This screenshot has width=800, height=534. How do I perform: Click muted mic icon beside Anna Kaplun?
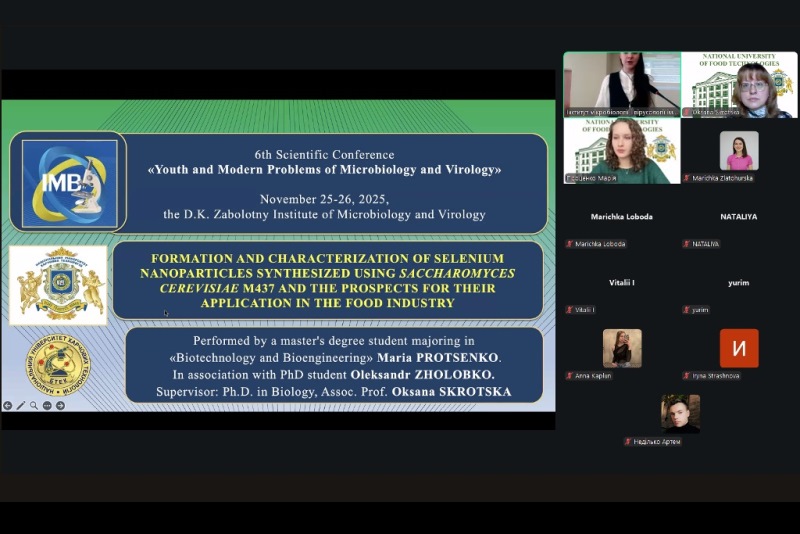[x=569, y=375]
